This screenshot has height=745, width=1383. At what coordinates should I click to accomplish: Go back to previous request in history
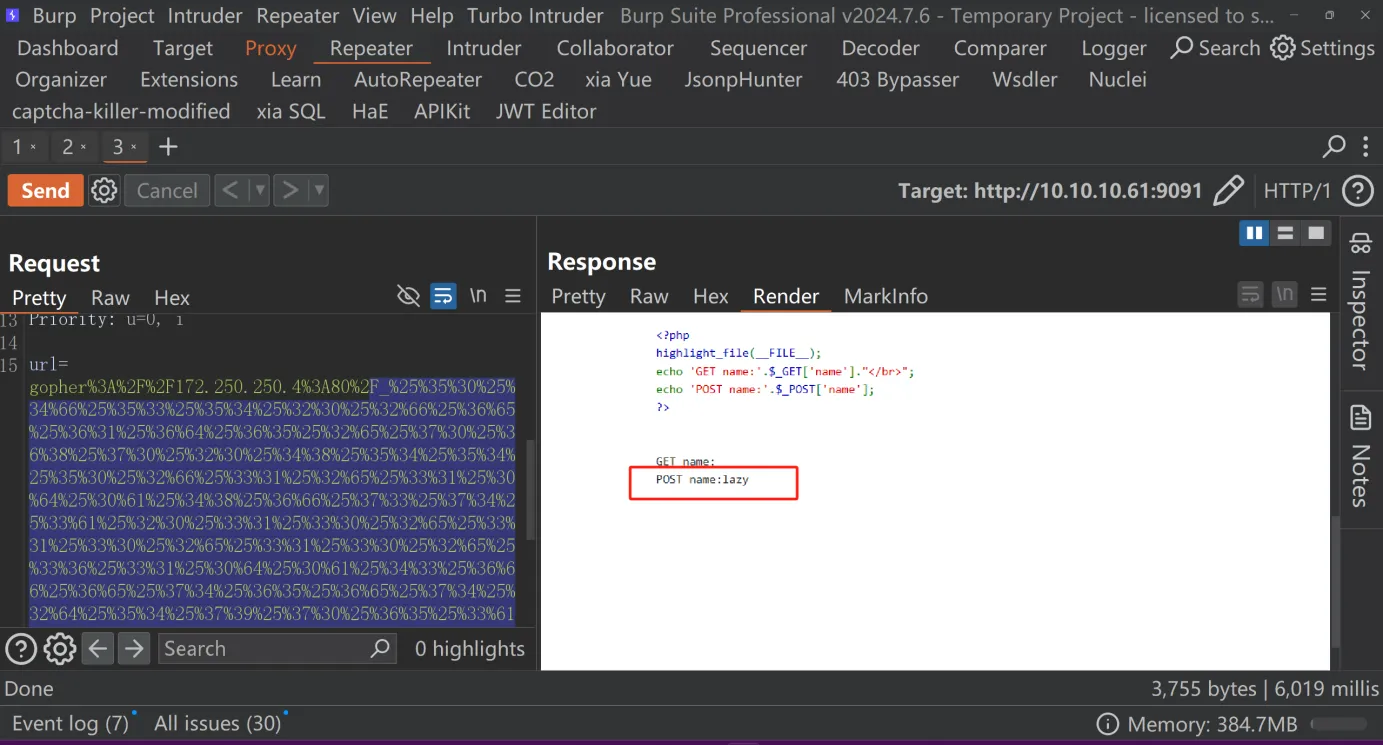(x=230, y=190)
